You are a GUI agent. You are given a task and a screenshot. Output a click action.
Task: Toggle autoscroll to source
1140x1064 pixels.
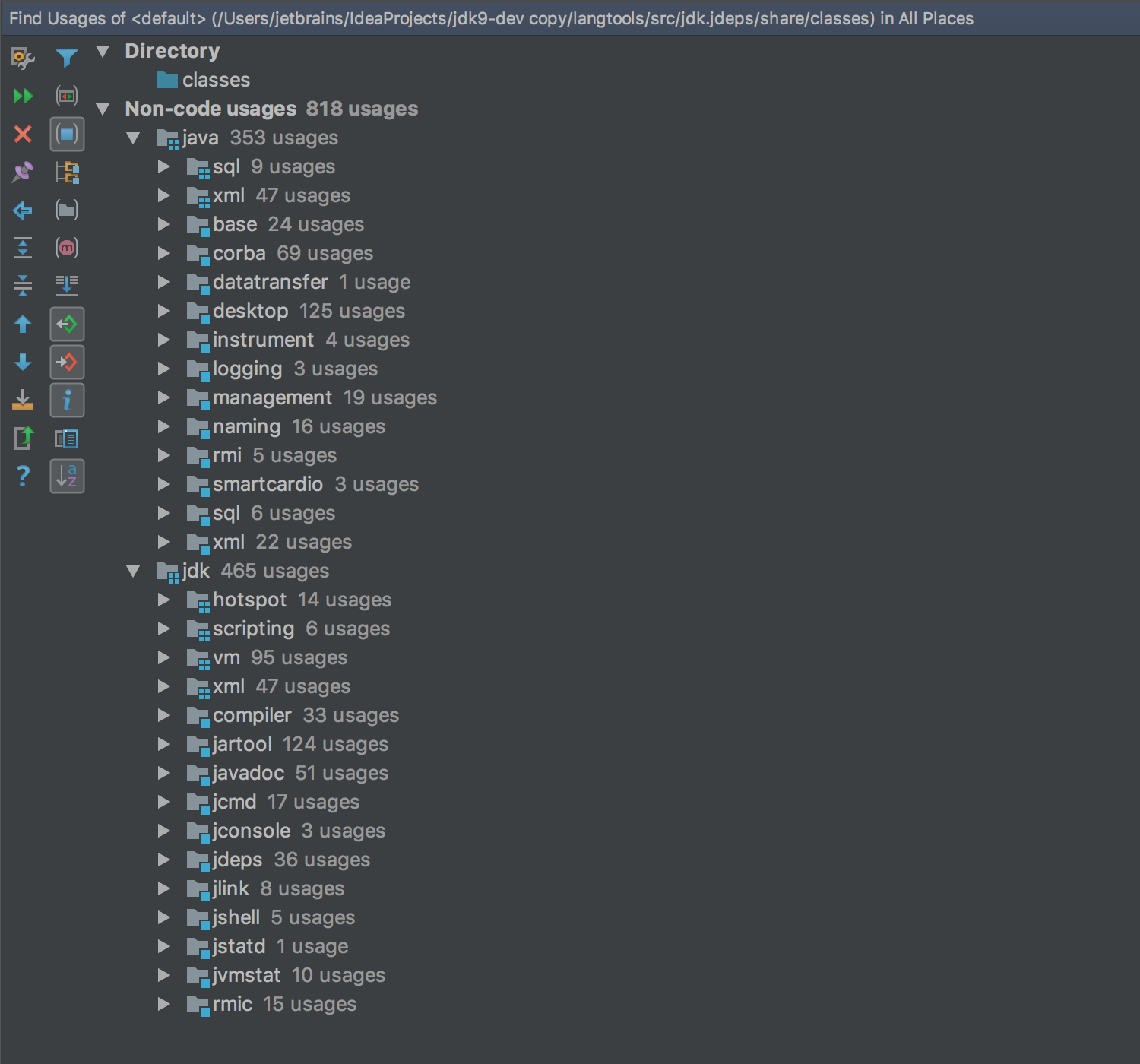pos(67,286)
